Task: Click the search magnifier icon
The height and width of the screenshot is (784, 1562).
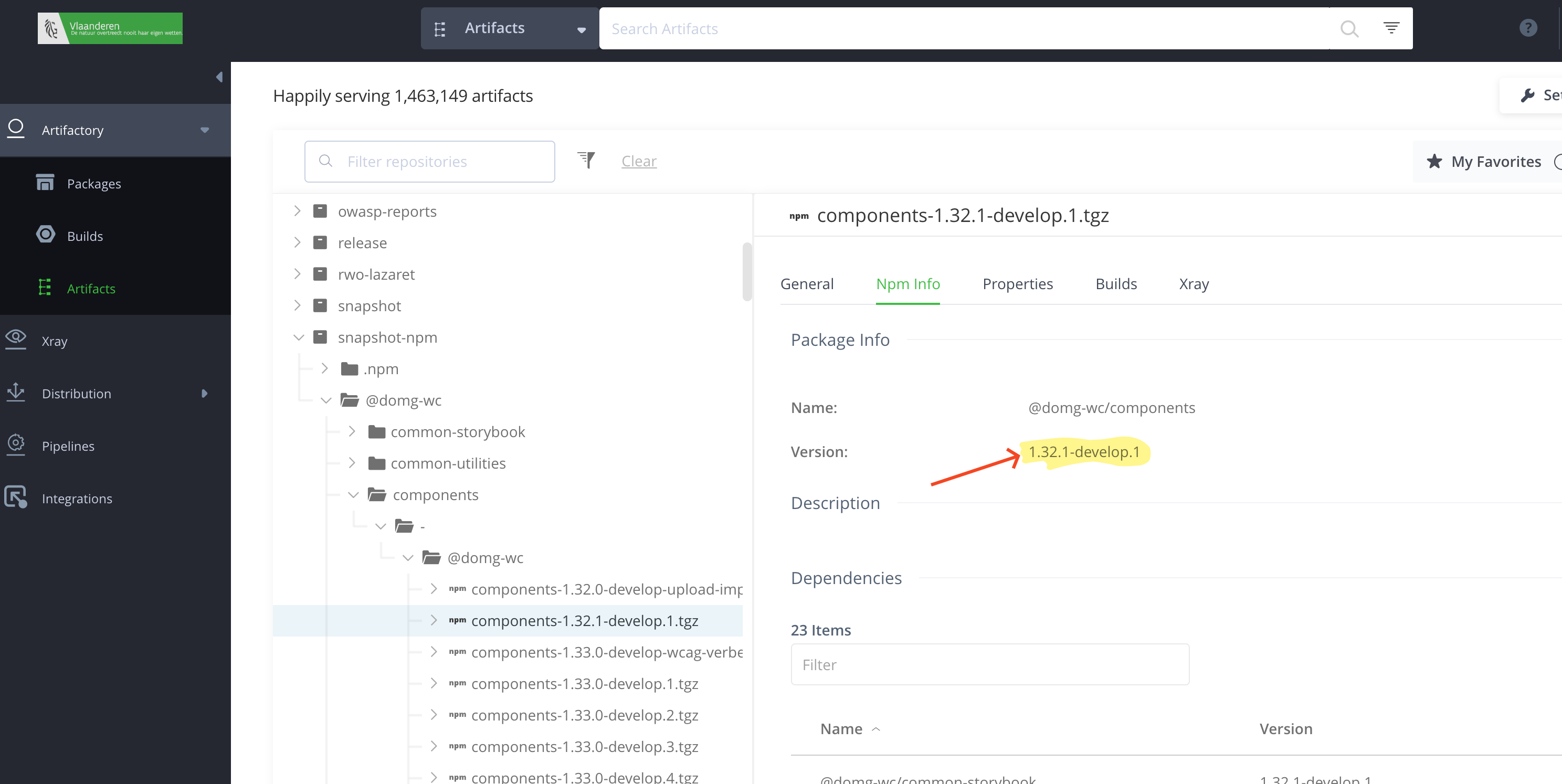Action: point(1348,28)
